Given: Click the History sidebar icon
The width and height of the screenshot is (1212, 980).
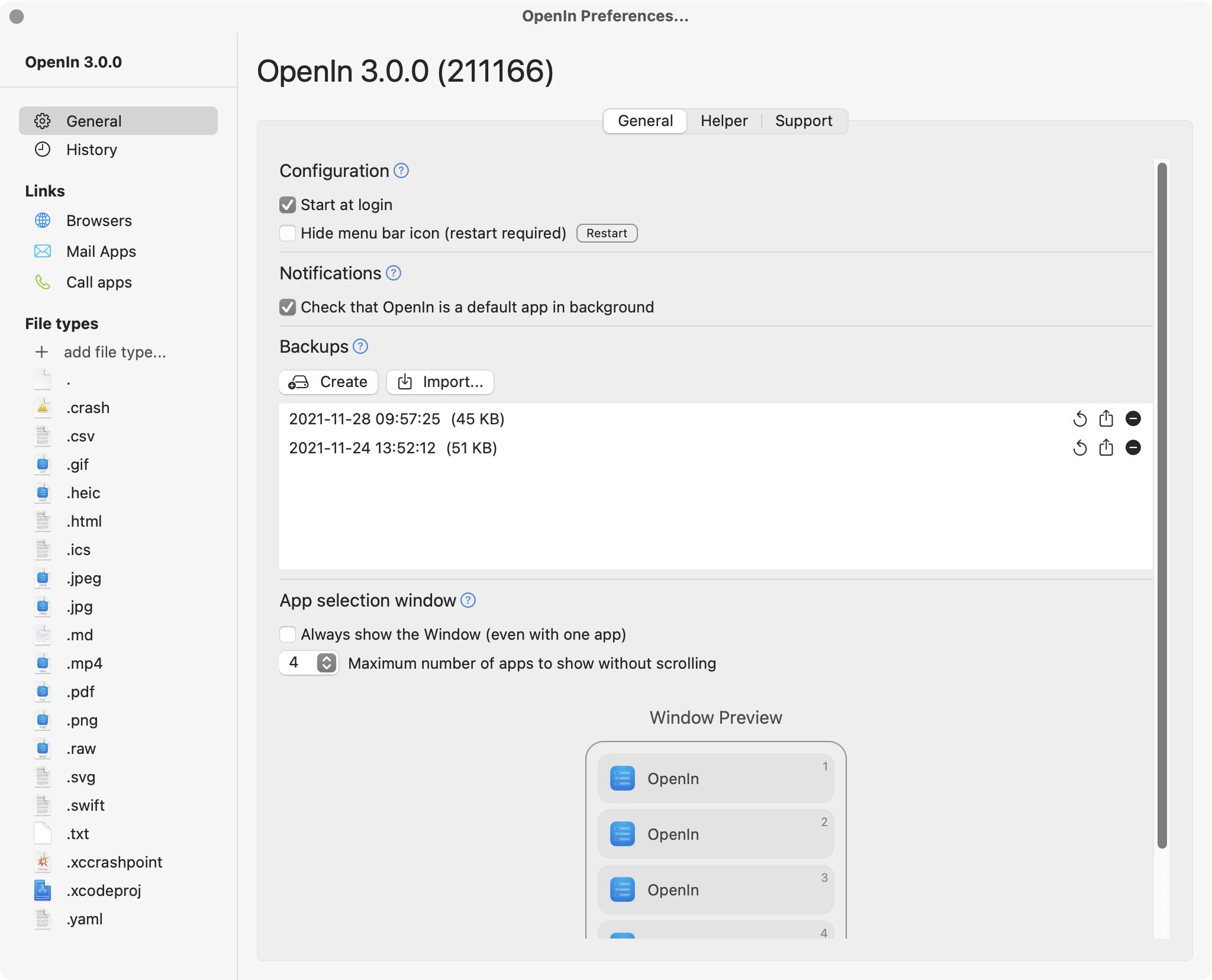Looking at the screenshot, I should pos(42,150).
